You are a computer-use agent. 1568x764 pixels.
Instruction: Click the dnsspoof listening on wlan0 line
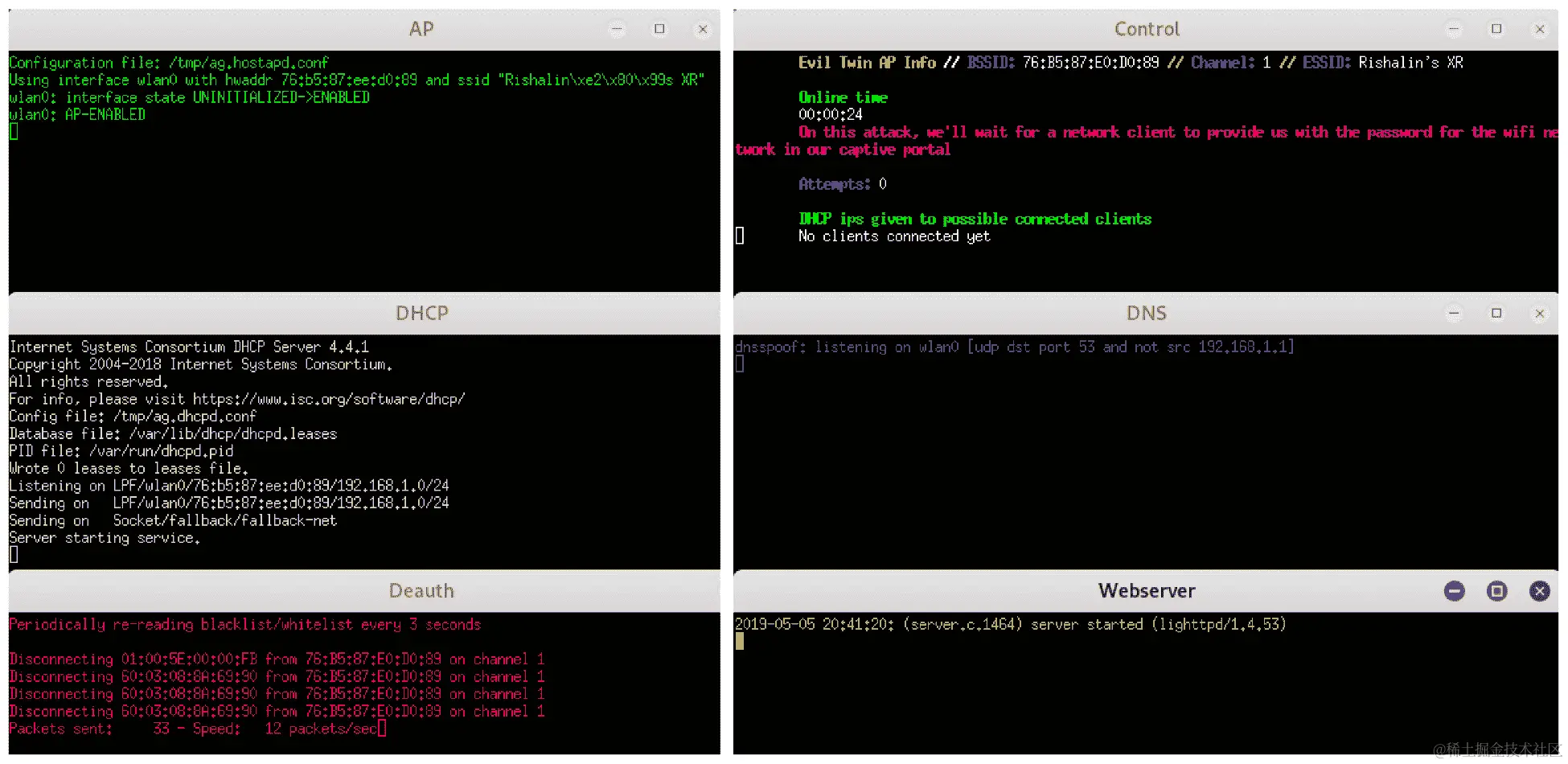[x=1015, y=347]
